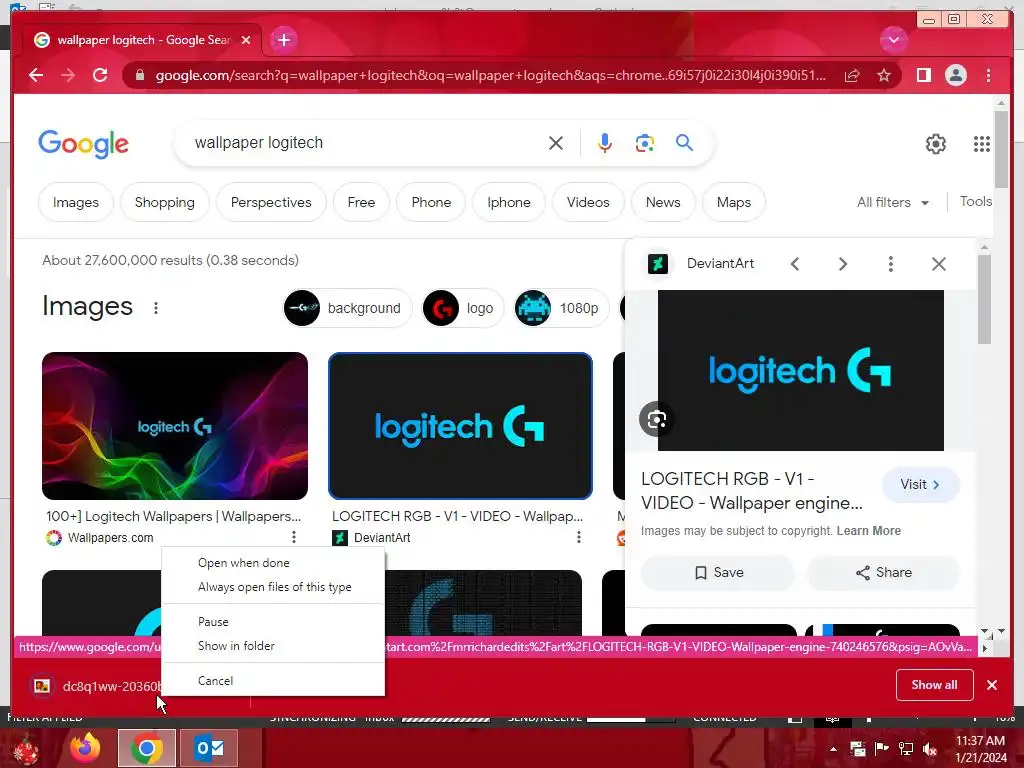The image size is (1024, 768).
Task: Clear the search box with the X
Action: [556, 143]
